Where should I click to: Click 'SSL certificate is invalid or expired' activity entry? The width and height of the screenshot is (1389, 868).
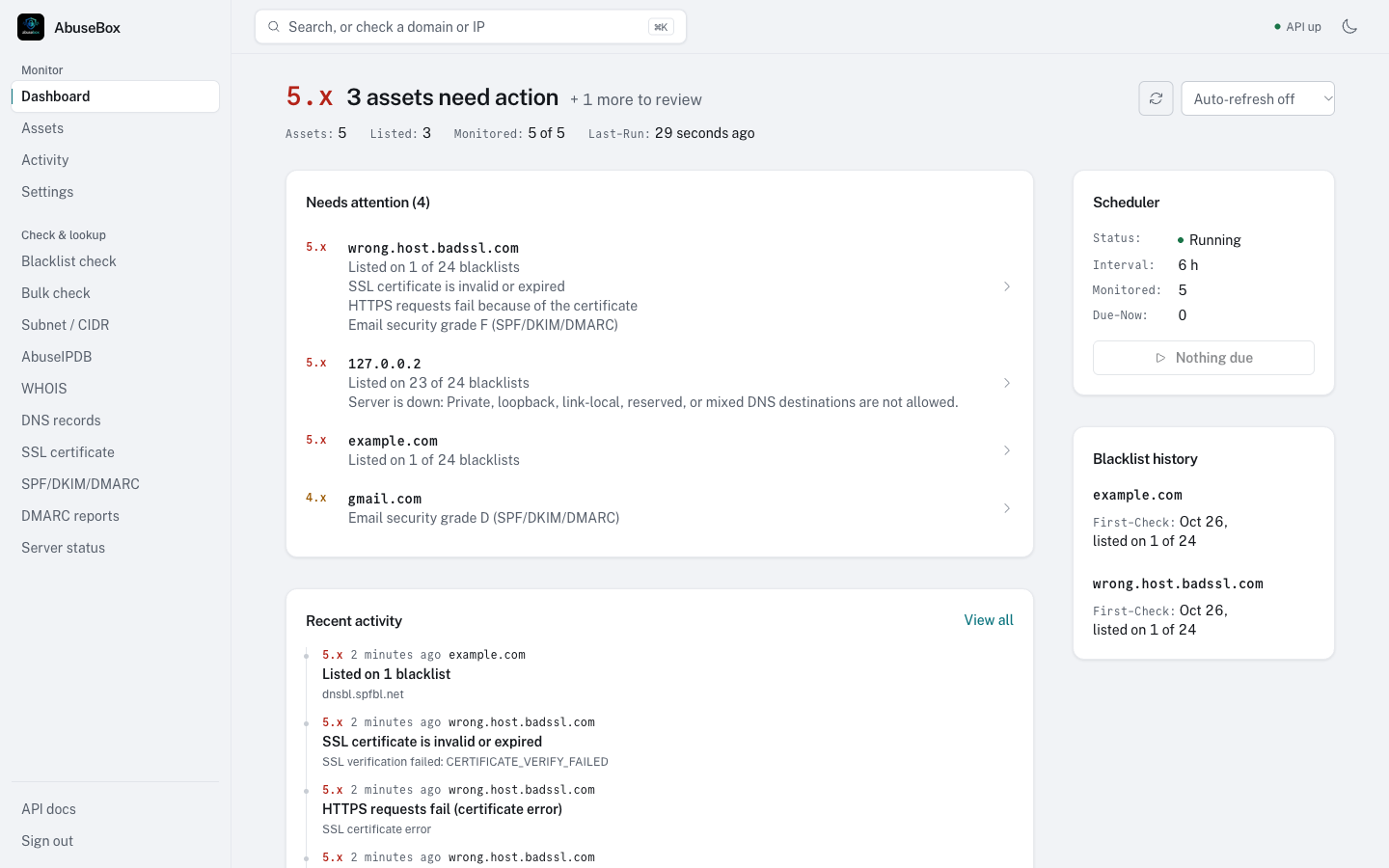click(x=432, y=742)
